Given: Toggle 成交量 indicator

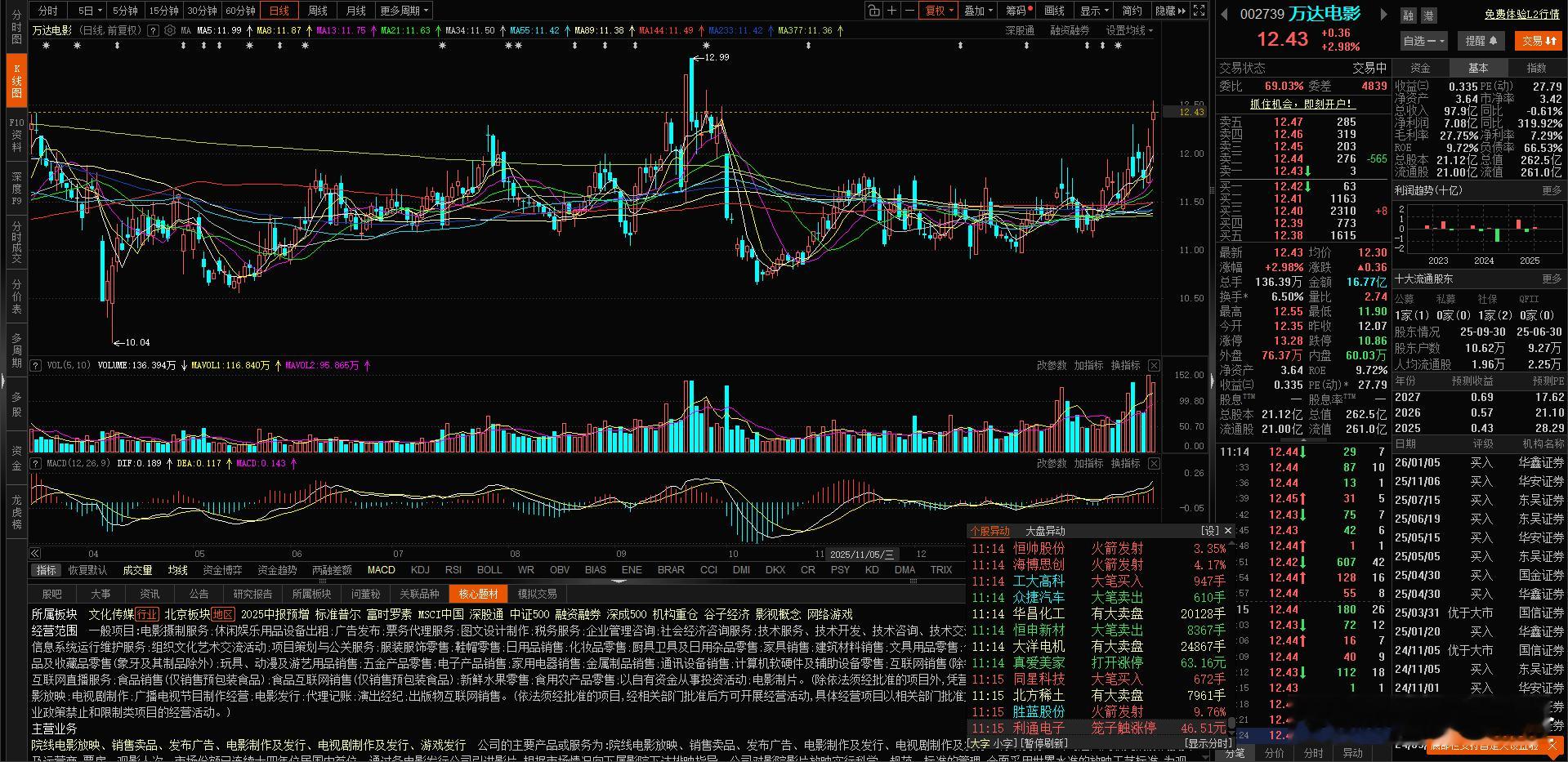Looking at the screenshot, I should click(137, 570).
